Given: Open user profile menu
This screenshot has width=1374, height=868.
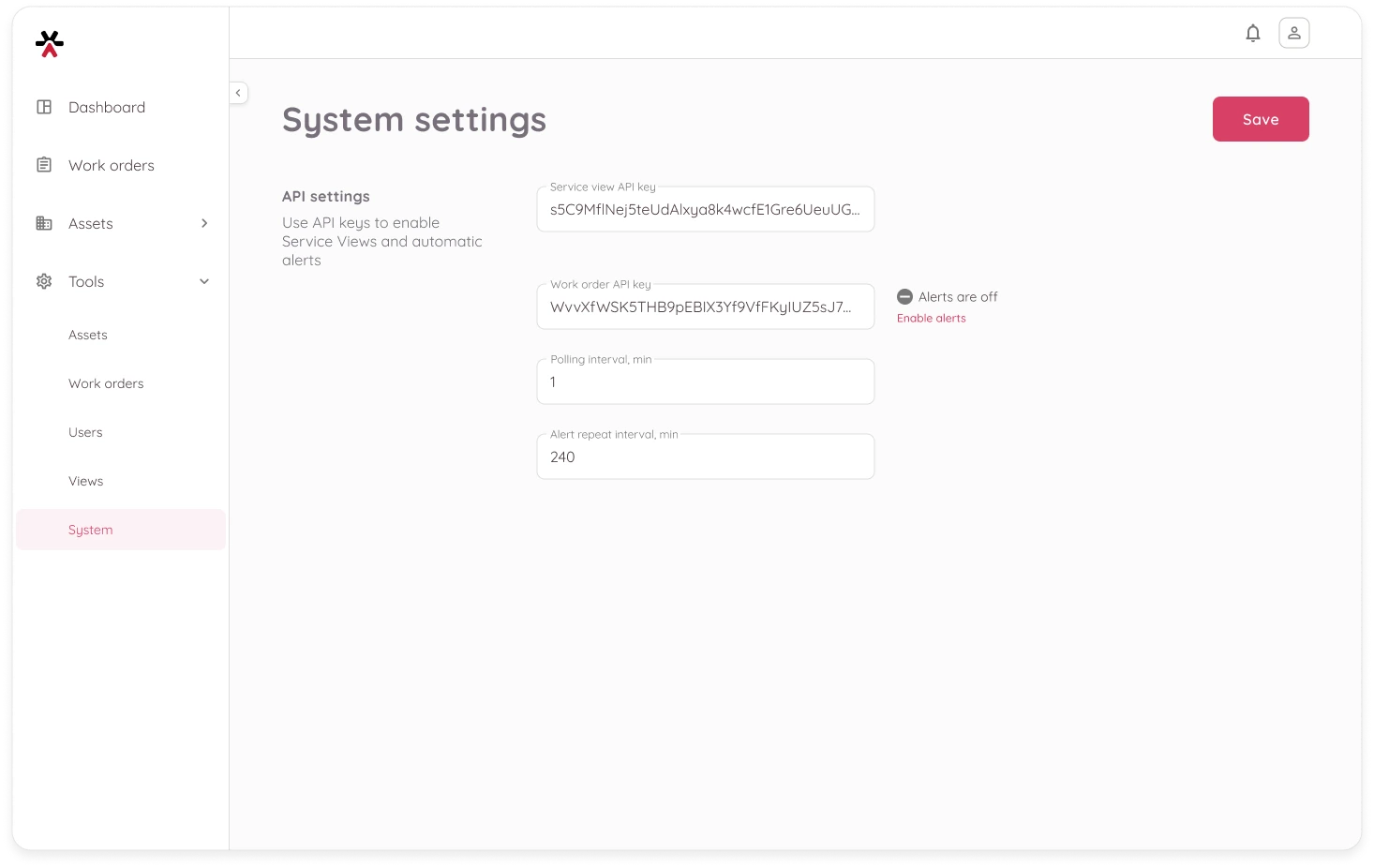Looking at the screenshot, I should click(x=1293, y=34).
